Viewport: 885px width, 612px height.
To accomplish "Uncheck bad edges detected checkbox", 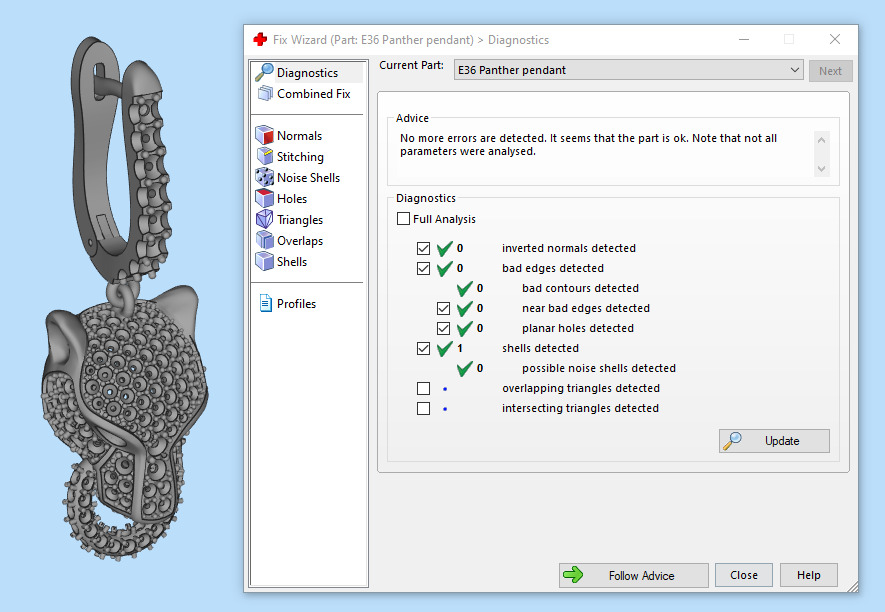I will [x=423, y=268].
